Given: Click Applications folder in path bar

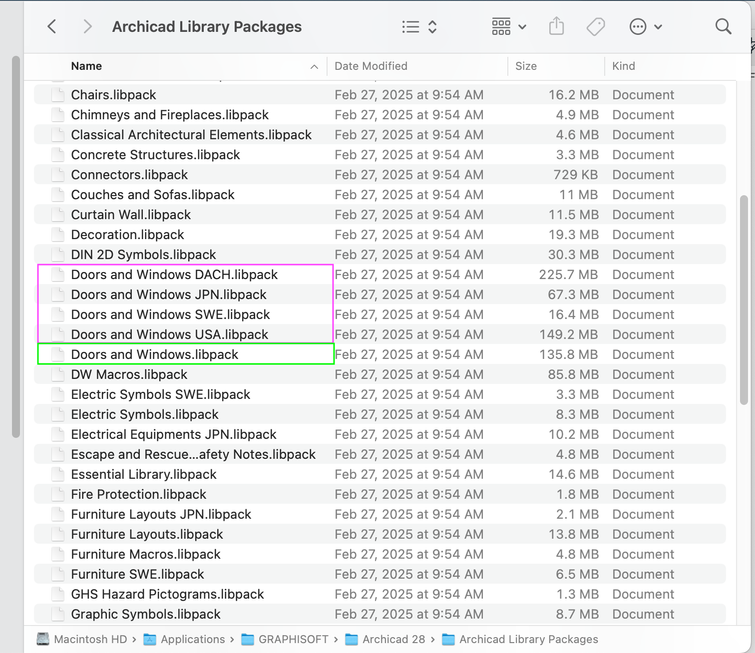Looking at the screenshot, I should pyautogui.click(x=184, y=639).
